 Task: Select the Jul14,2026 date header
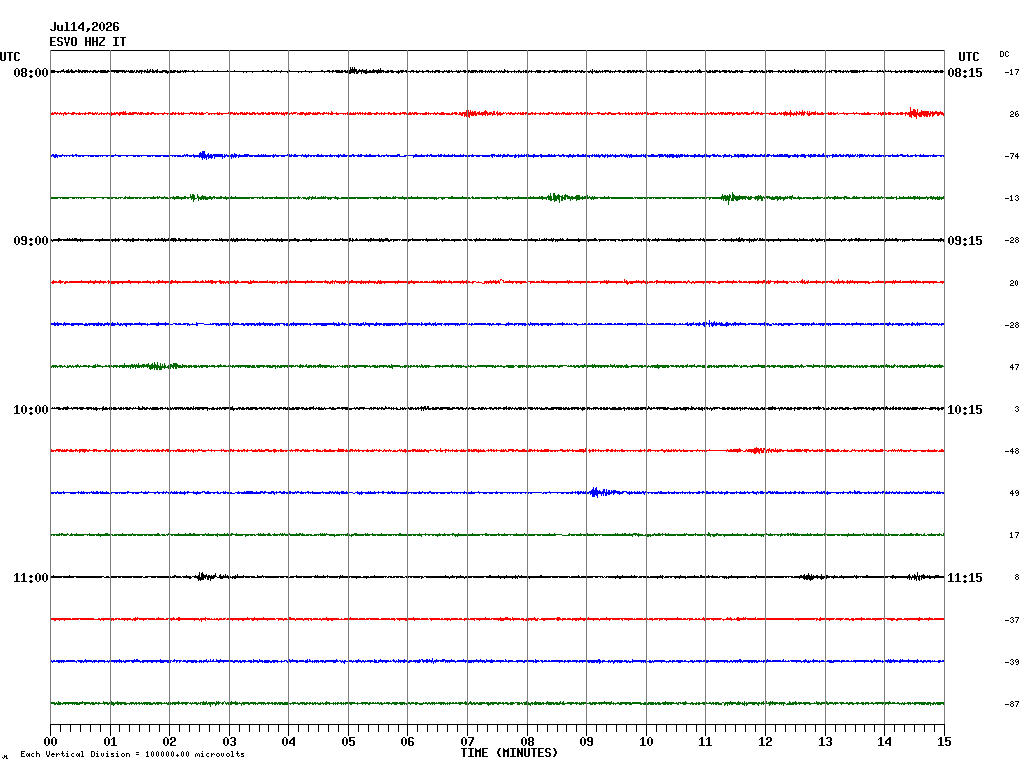pyautogui.click(x=84, y=27)
